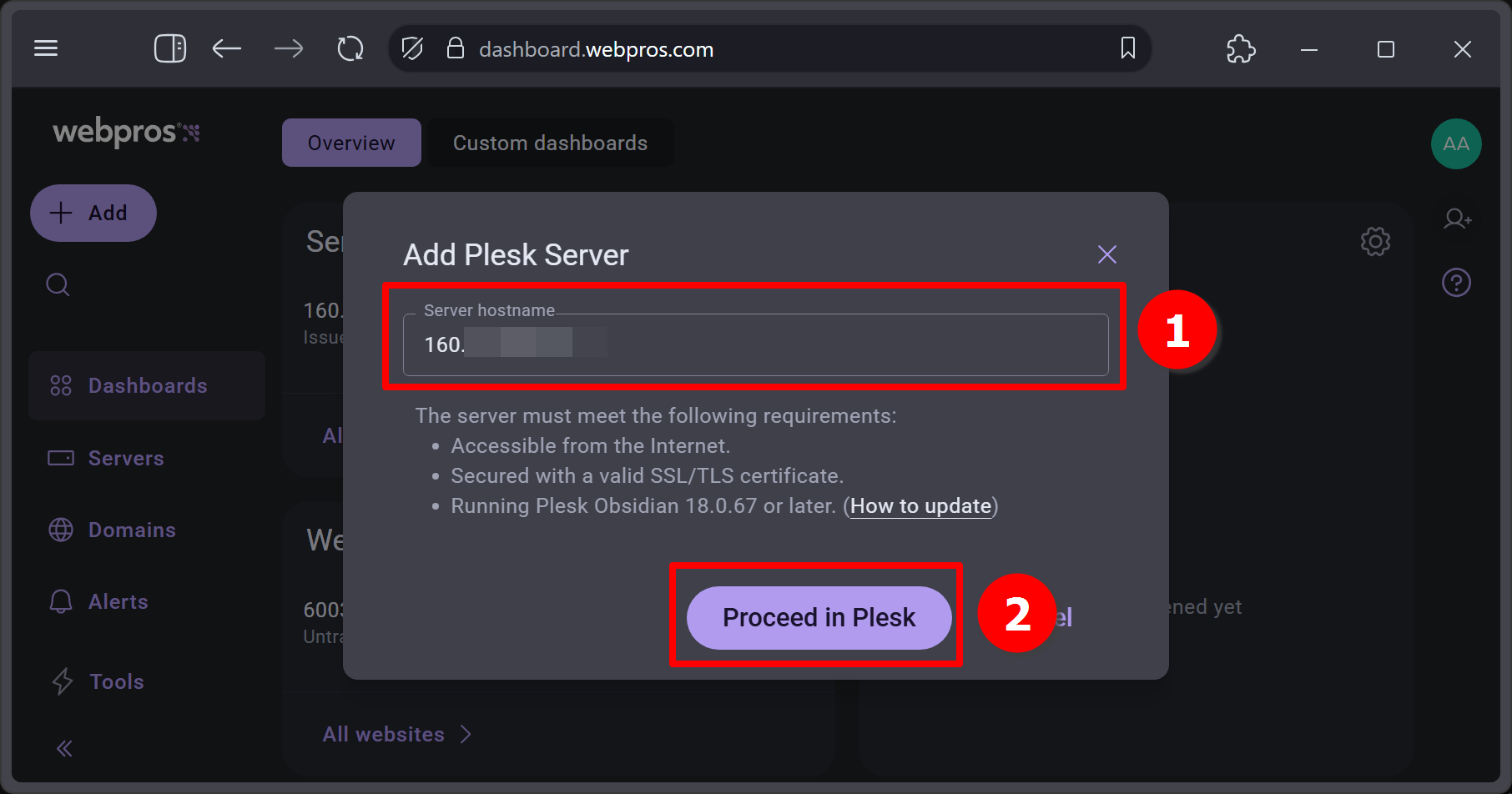
Task: Bookmark this page using the bookmark icon
Action: pyautogui.click(x=1128, y=48)
